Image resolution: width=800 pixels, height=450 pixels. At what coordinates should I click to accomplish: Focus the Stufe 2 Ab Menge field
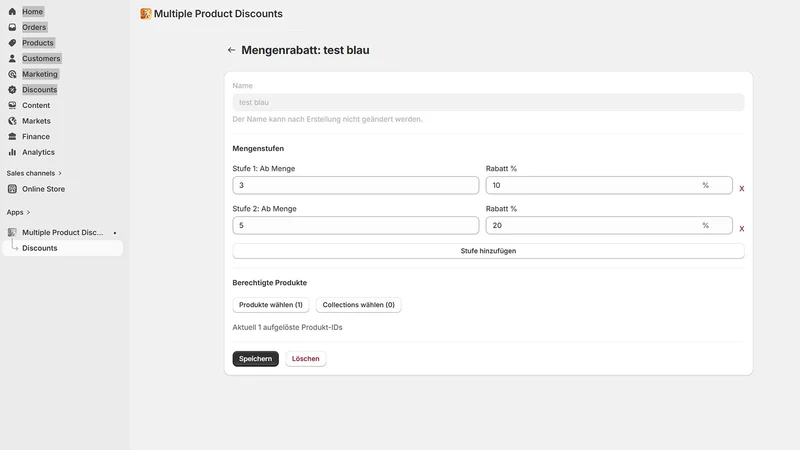click(x=356, y=226)
